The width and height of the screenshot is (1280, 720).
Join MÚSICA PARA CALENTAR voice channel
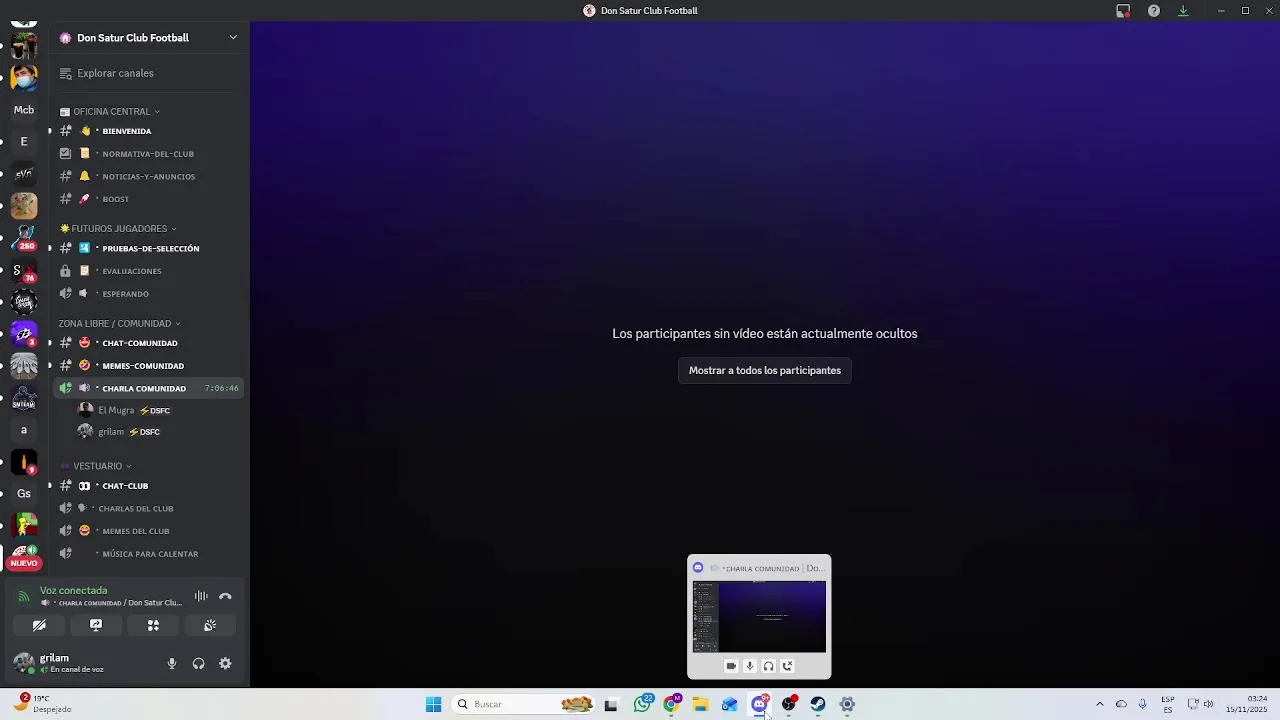[x=150, y=554]
